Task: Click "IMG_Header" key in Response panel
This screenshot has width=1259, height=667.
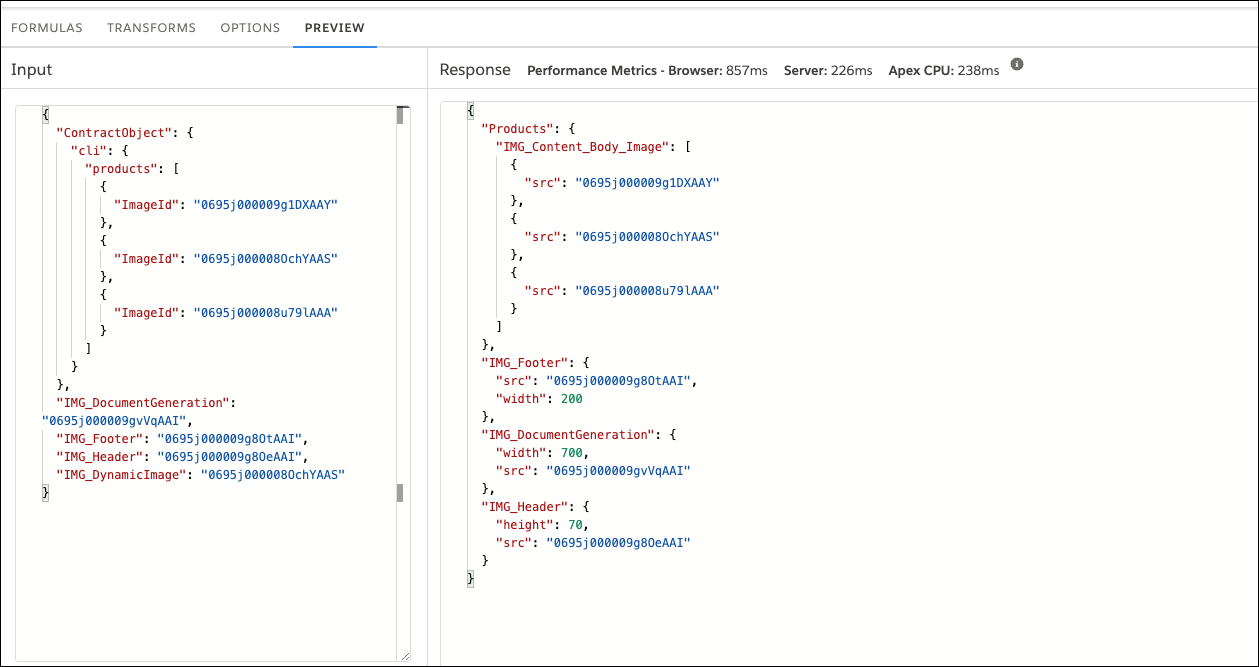Action: click(x=525, y=507)
